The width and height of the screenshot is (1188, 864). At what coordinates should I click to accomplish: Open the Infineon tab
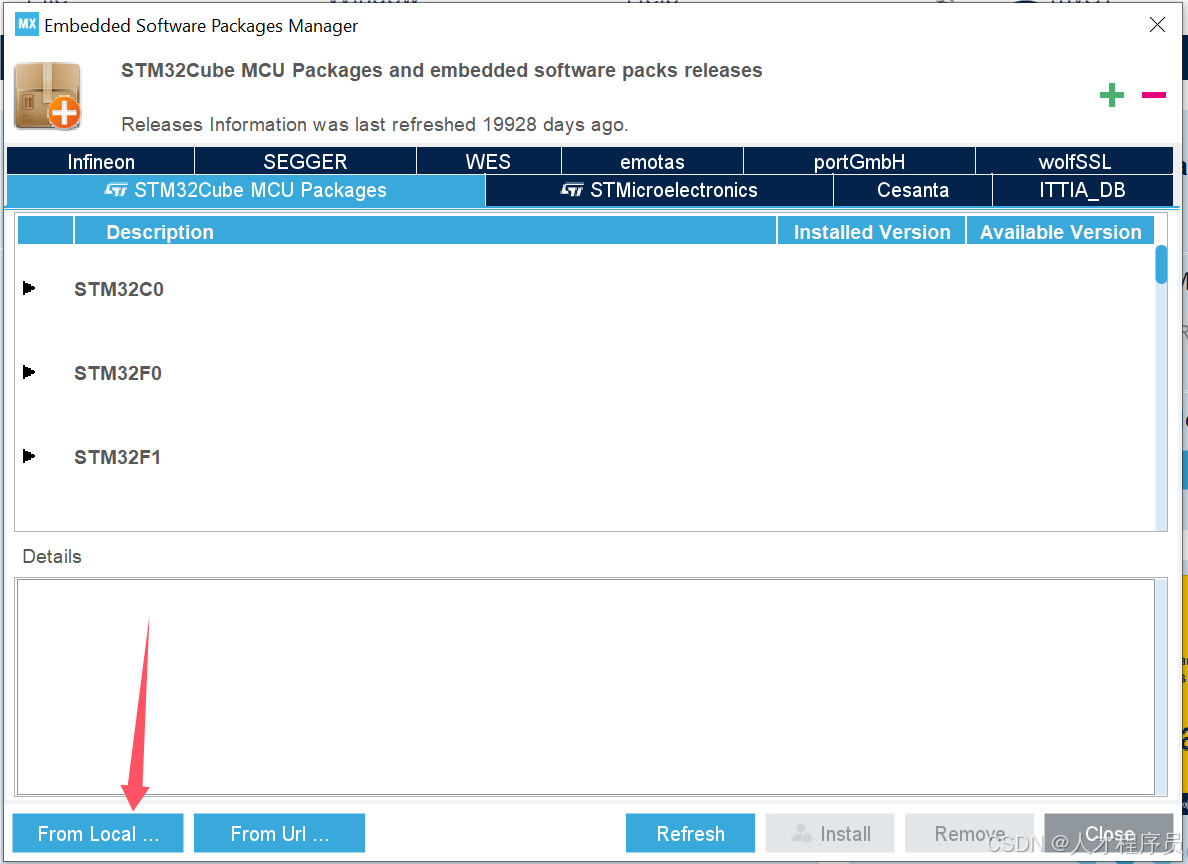[101, 161]
